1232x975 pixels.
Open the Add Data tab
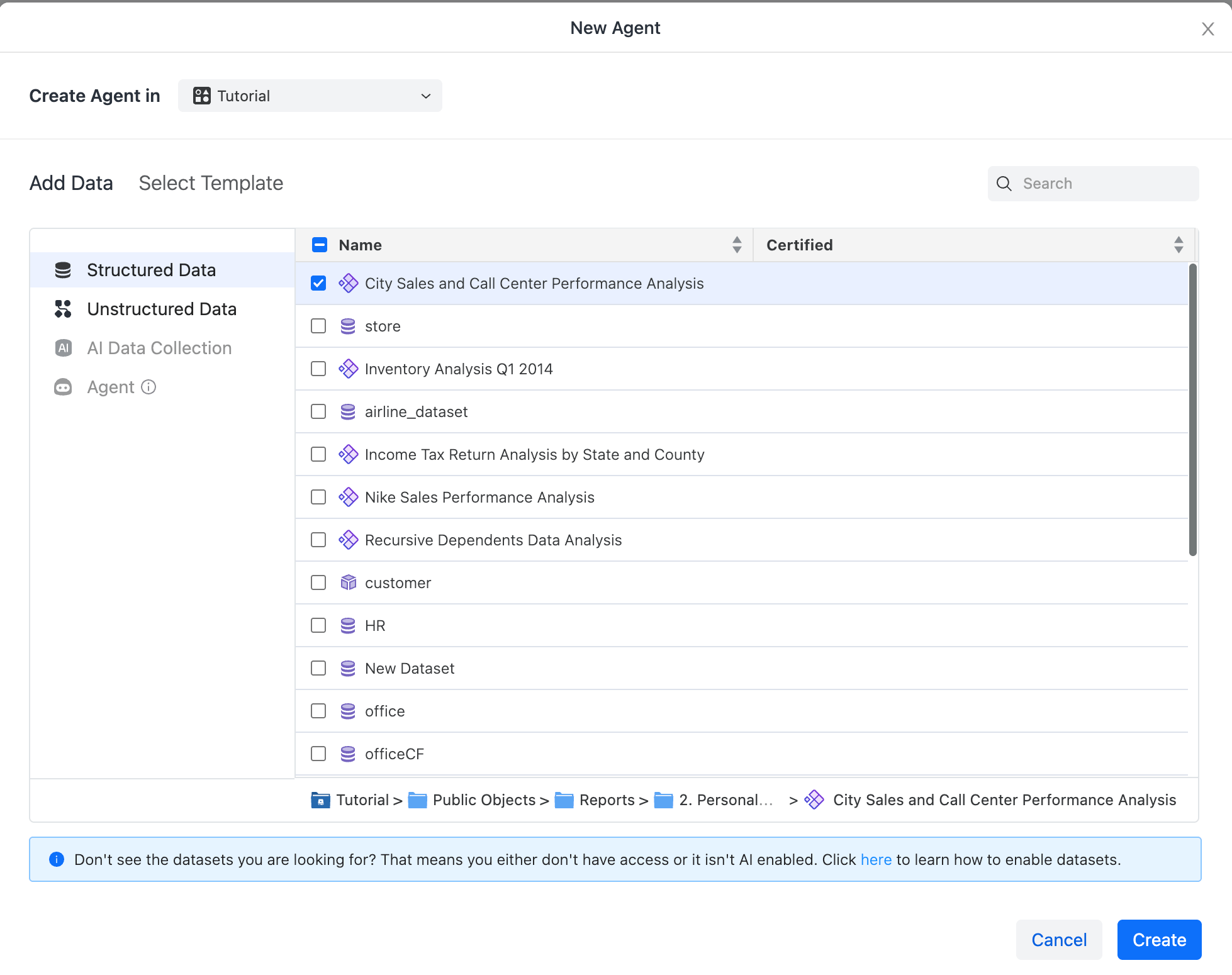tap(71, 183)
